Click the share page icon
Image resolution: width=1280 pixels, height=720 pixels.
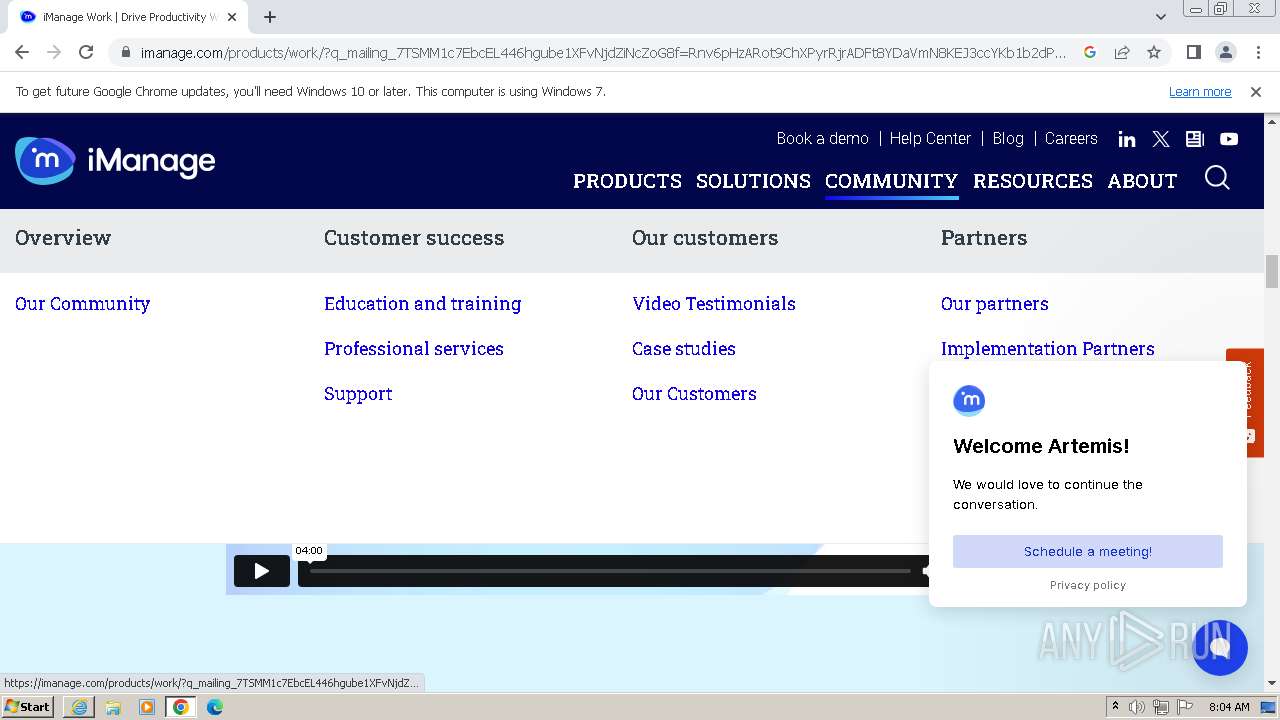1122,52
